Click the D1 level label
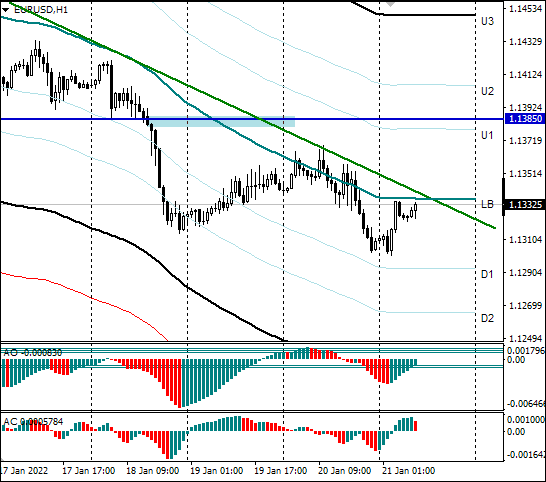 click(487, 274)
